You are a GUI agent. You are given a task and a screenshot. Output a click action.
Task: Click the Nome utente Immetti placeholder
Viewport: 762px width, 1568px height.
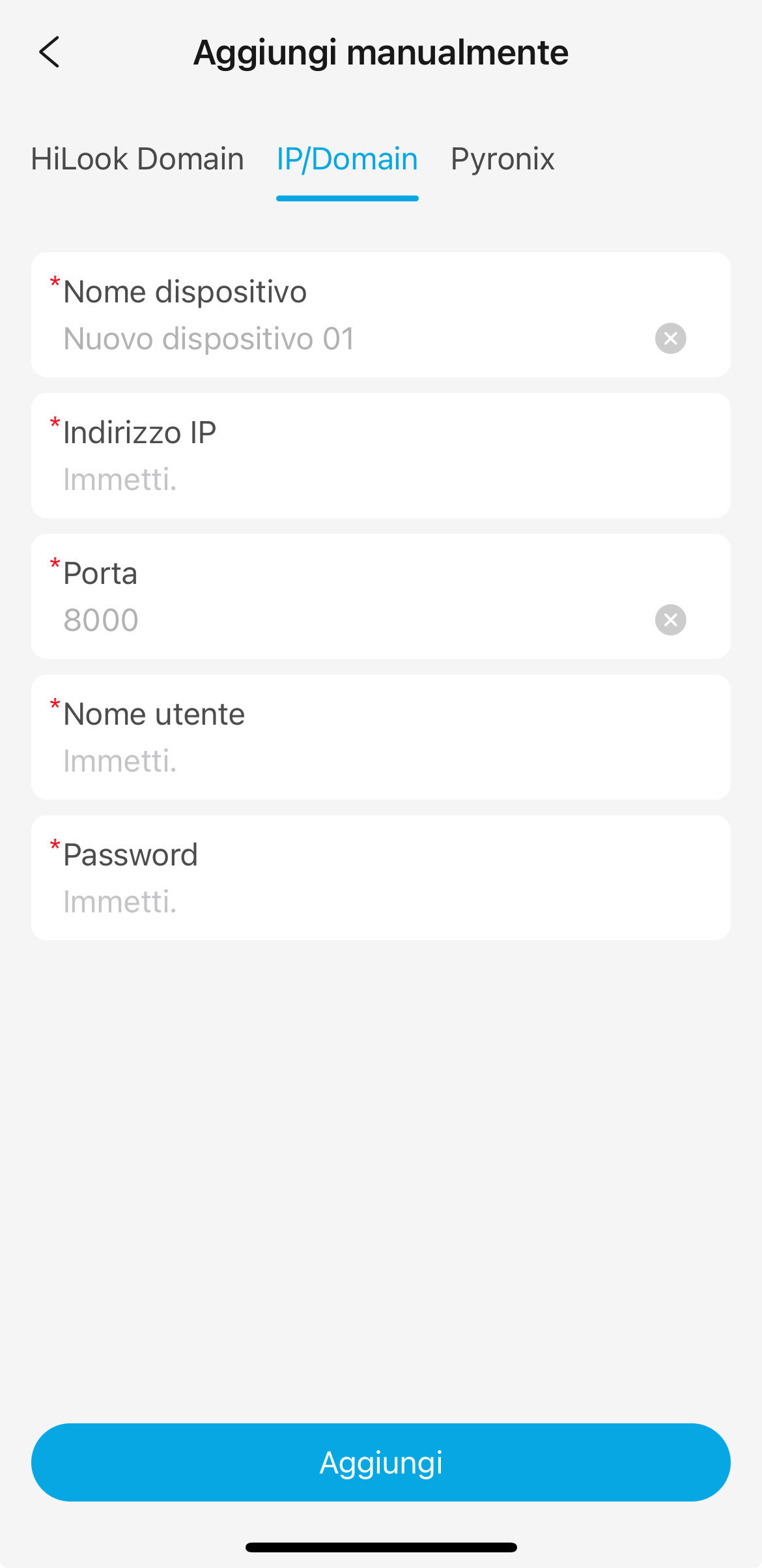tap(120, 761)
